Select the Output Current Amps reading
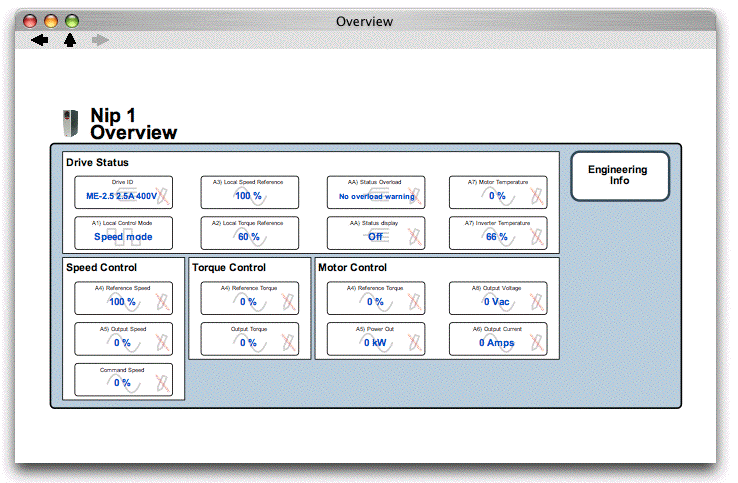This screenshot has width=738, height=483. [x=498, y=339]
